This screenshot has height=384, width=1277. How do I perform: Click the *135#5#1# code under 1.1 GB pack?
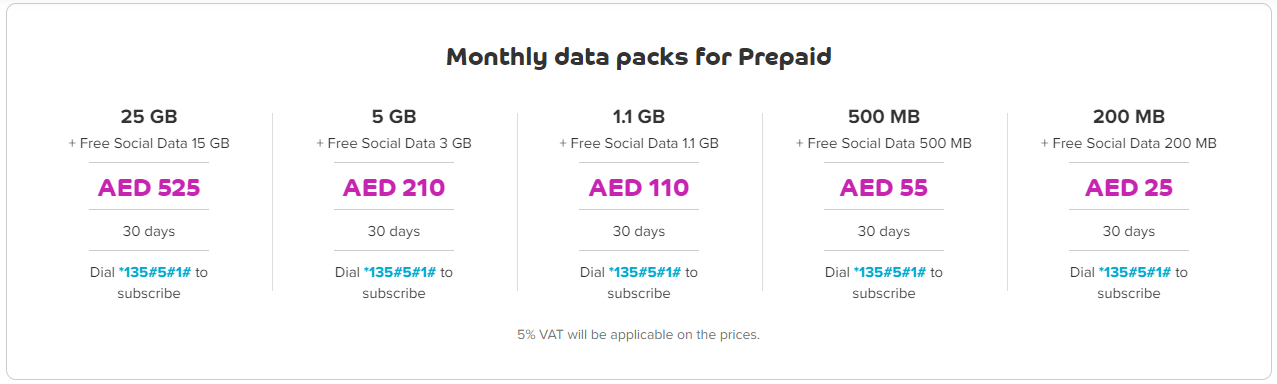coord(645,272)
